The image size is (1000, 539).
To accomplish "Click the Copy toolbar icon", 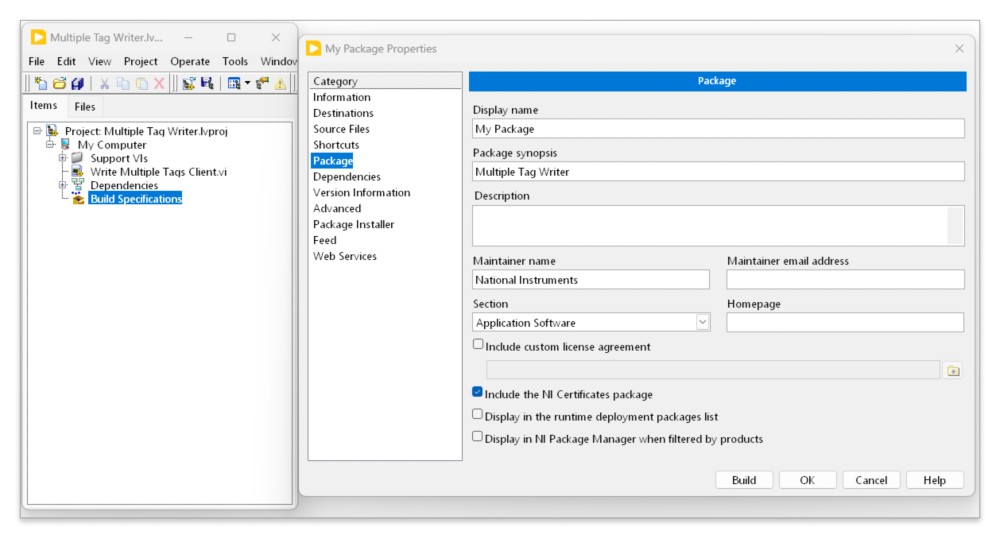I will tap(123, 83).
